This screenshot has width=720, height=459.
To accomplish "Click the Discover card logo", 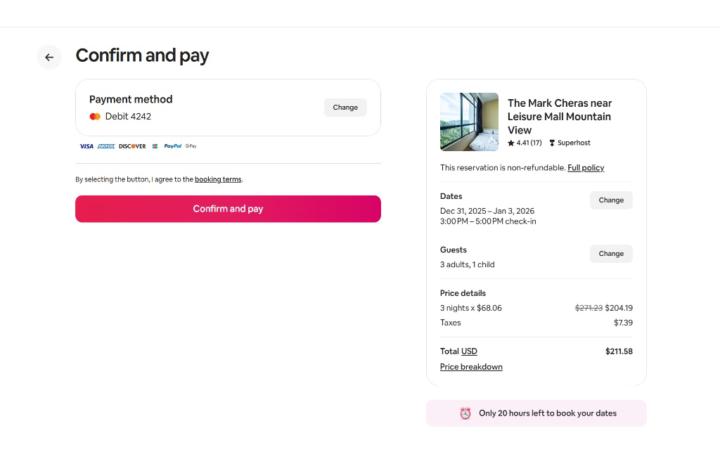I will click(x=132, y=146).
